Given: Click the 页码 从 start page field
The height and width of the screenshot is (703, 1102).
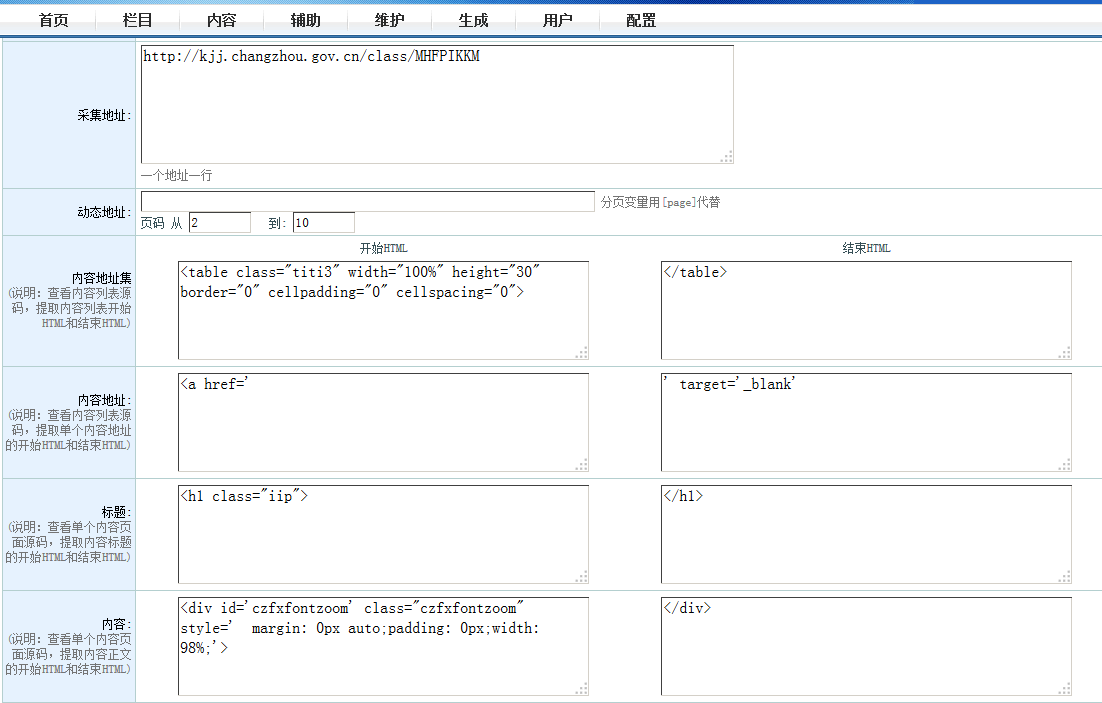Looking at the screenshot, I should (x=219, y=223).
